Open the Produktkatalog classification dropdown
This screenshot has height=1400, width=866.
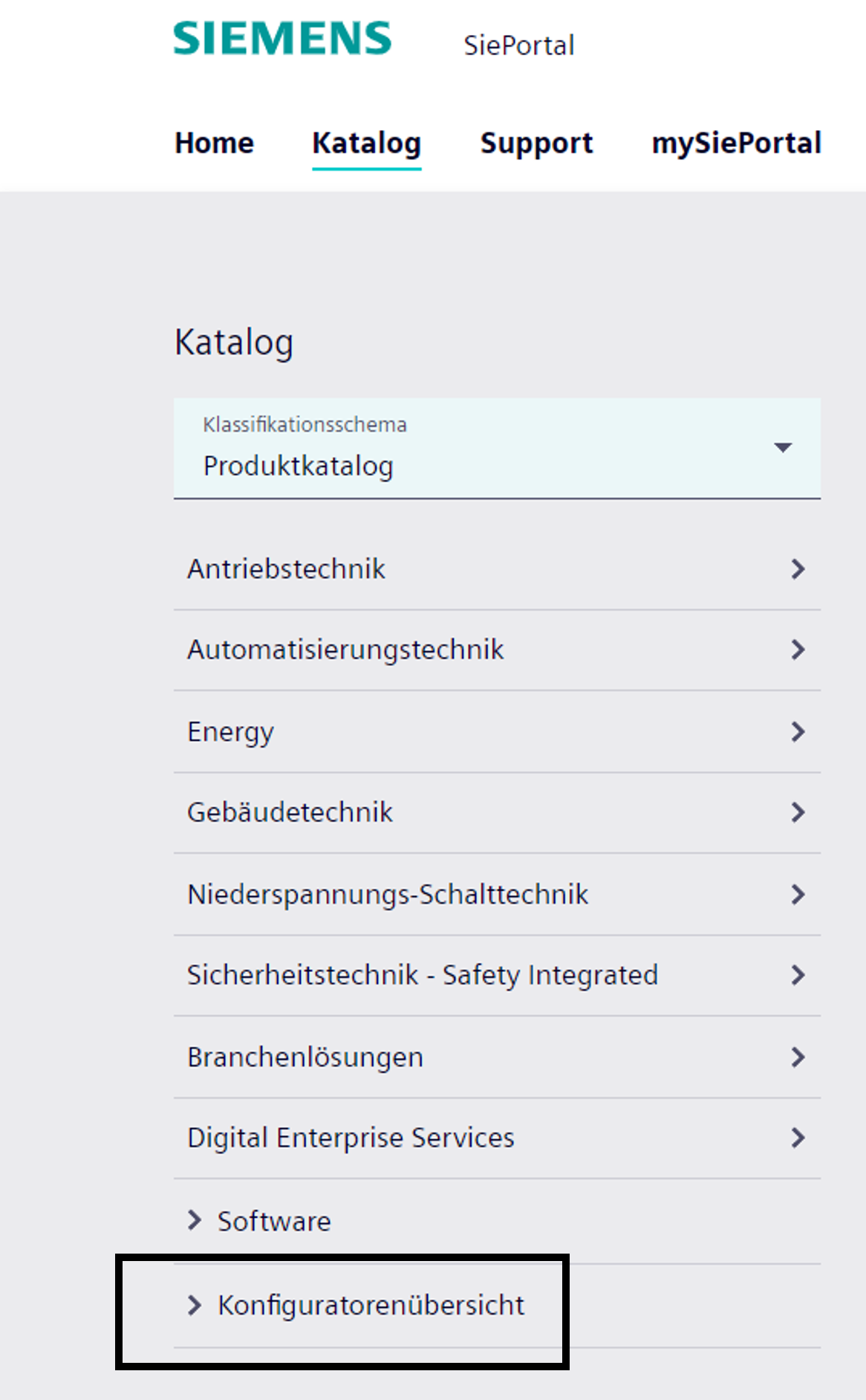tap(784, 448)
